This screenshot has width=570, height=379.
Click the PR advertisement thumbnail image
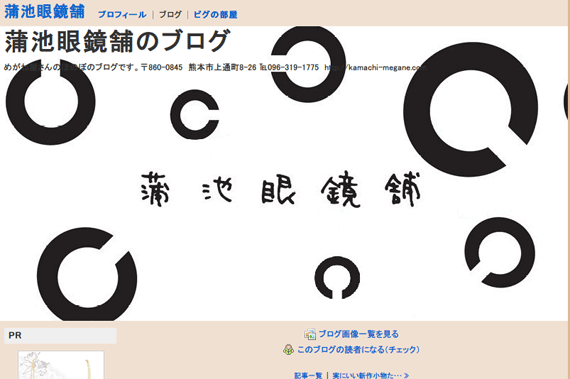[61, 365]
